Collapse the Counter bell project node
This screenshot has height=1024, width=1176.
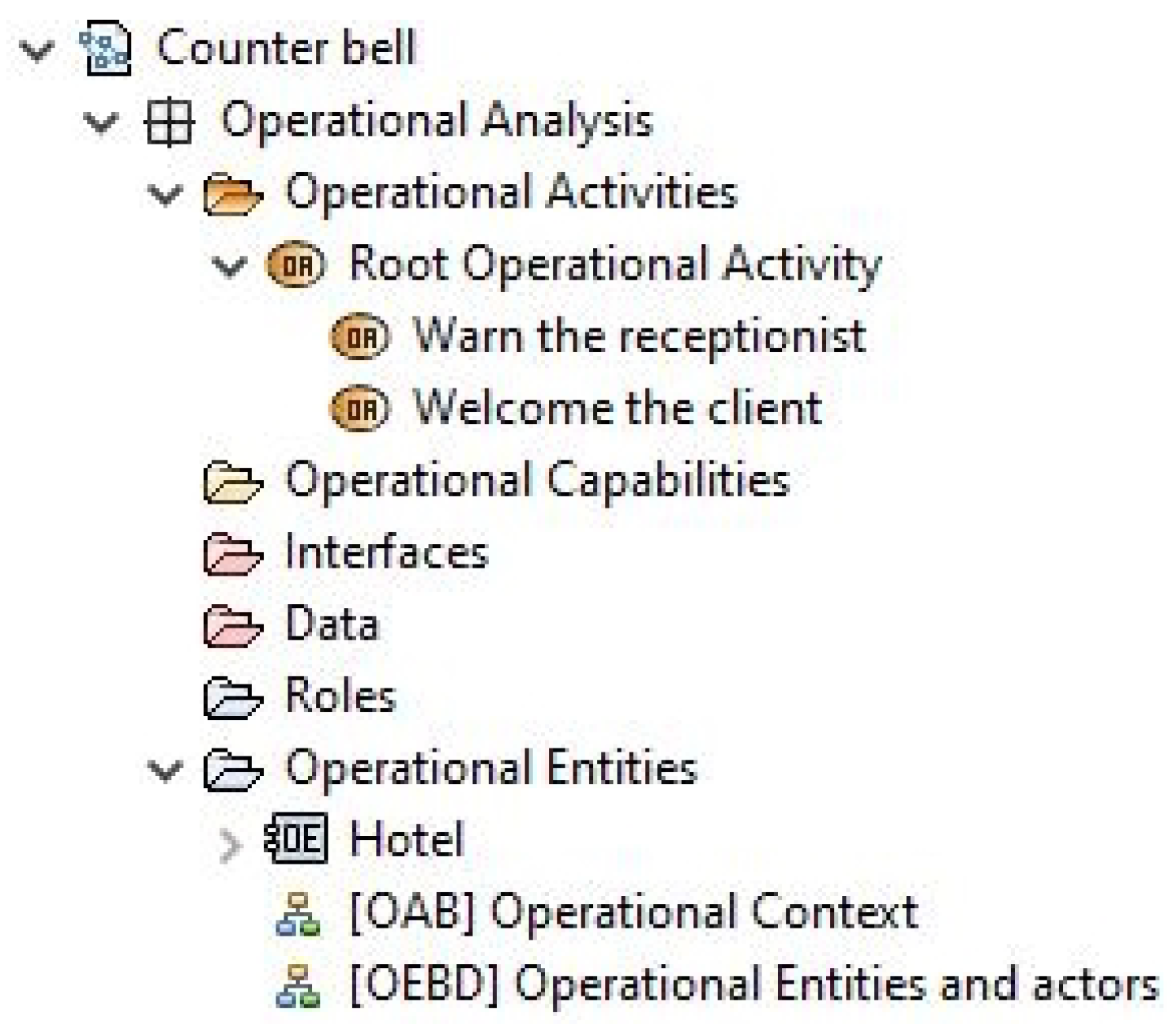pos(37,51)
